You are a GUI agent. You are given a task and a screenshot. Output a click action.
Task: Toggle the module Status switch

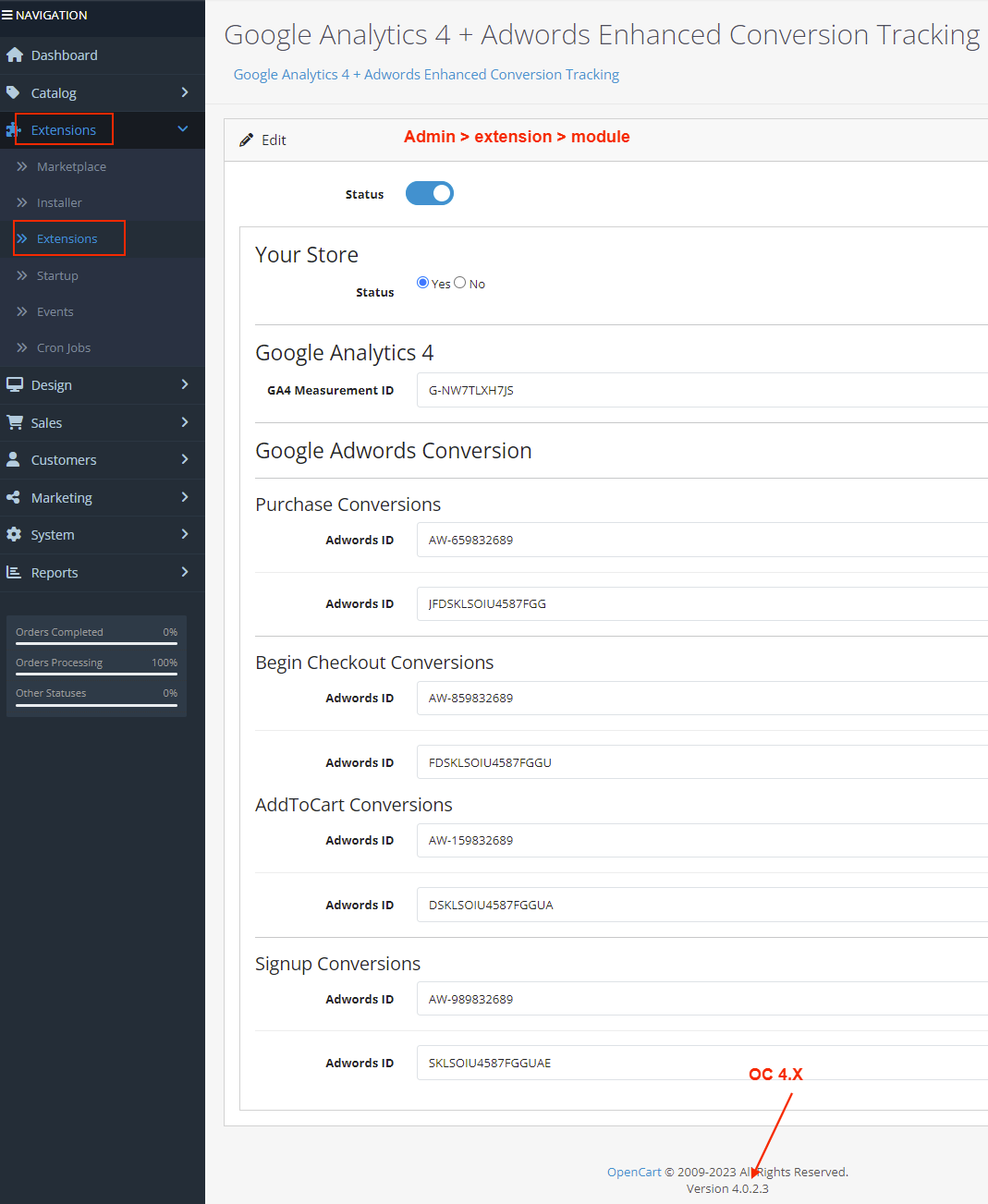[x=430, y=193]
